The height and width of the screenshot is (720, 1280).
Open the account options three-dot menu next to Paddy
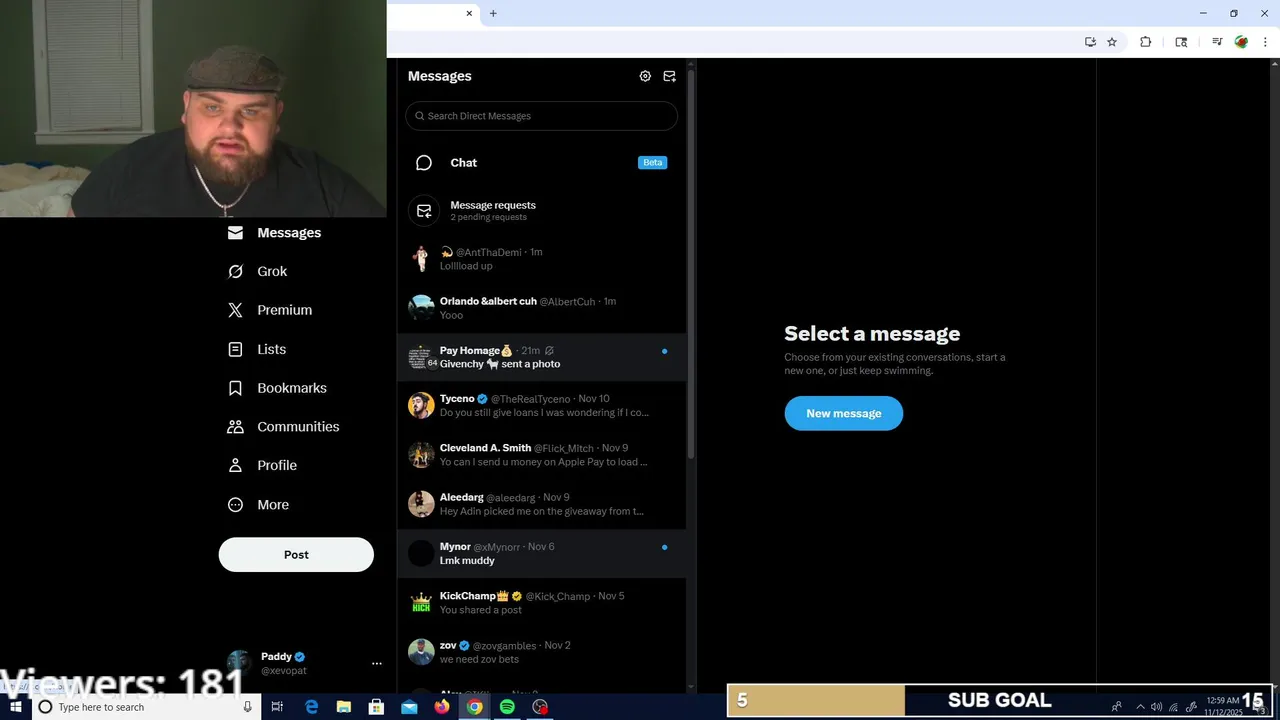coord(376,663)
